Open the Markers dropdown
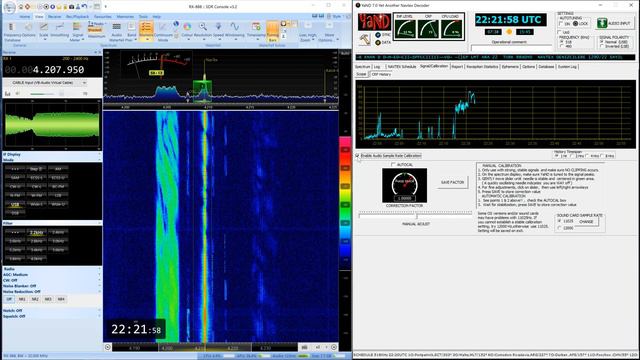 tap(146, 31)
